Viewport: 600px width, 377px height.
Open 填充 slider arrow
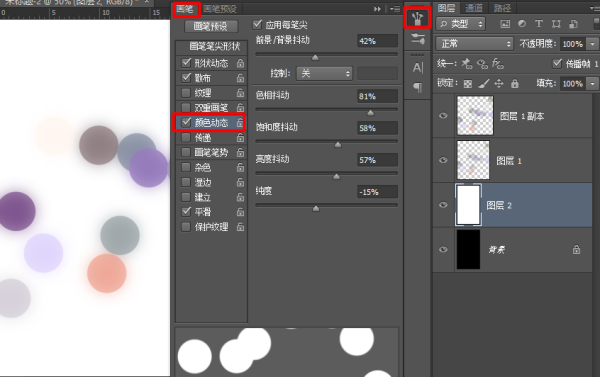coord(593,84)
